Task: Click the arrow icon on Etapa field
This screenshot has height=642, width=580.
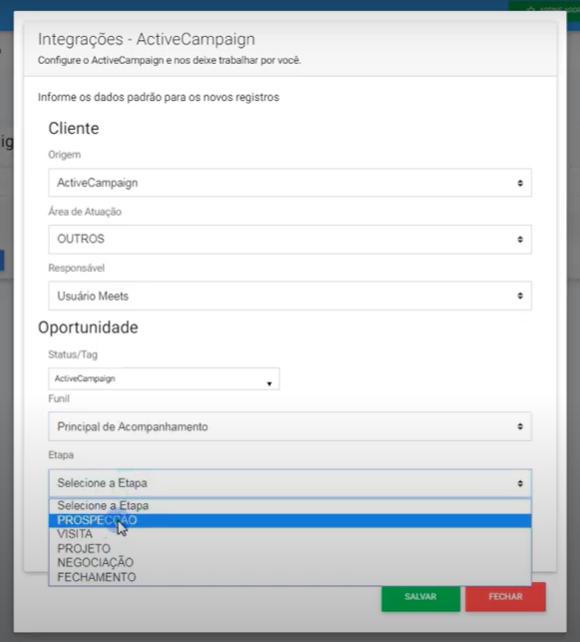Action: click(x=520, y=484)
